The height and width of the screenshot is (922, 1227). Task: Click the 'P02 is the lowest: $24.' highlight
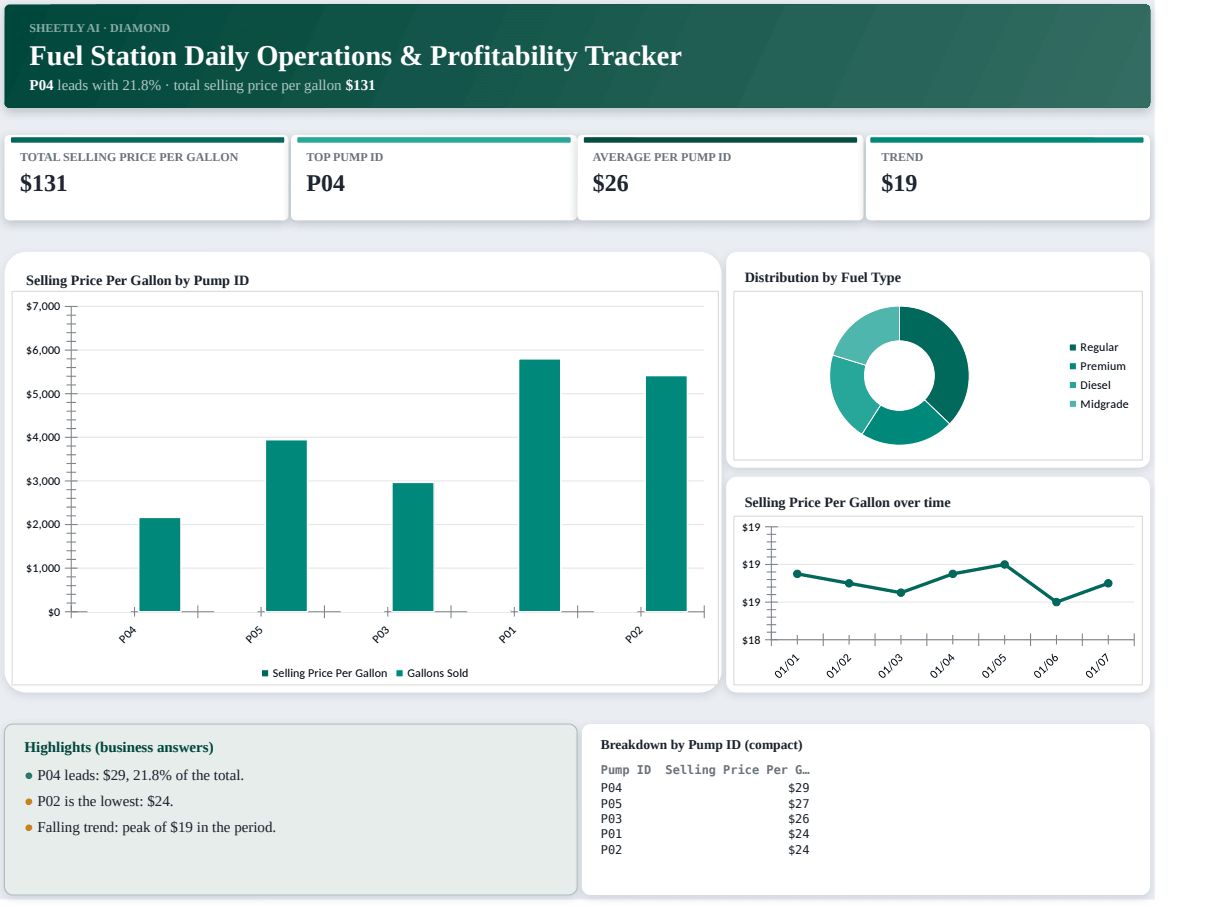click(106, 801)
